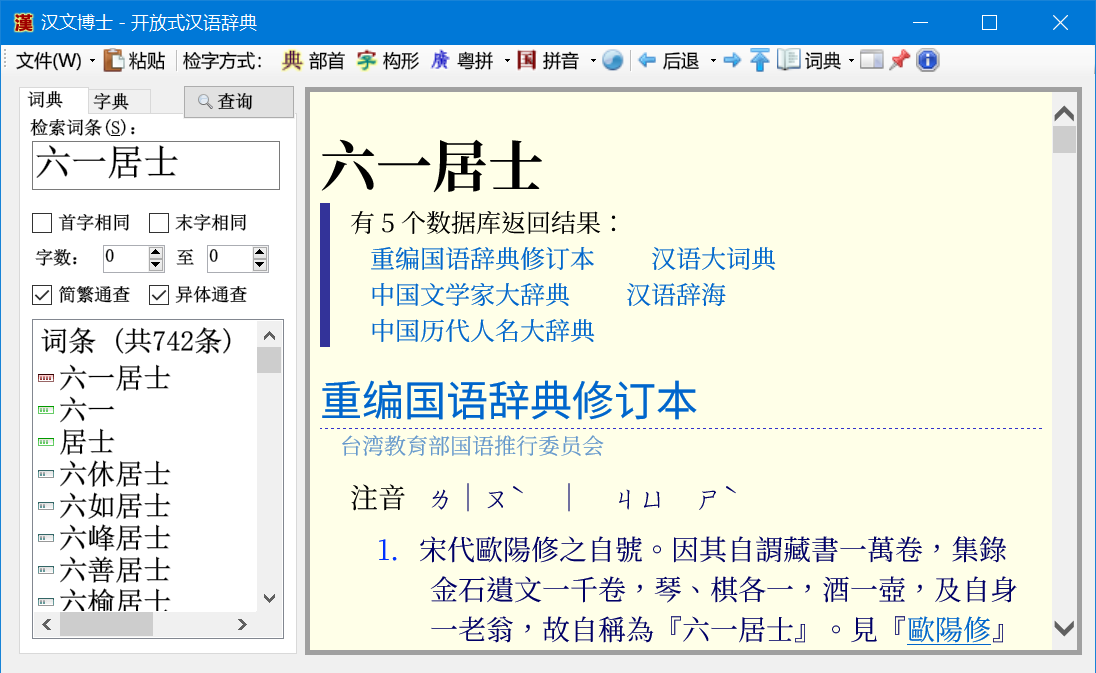This screenshot has width=1096, height=673.
Task: Select 构形 structure lookup method
Action: 387,61
